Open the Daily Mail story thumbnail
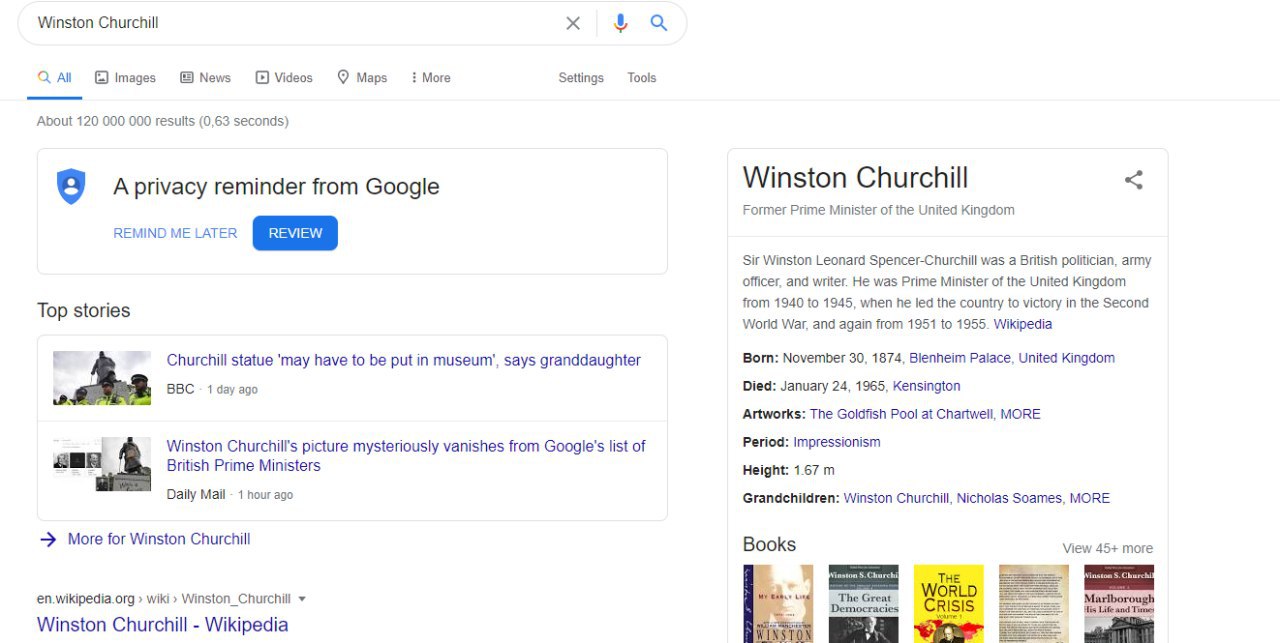 pos(102,464)
